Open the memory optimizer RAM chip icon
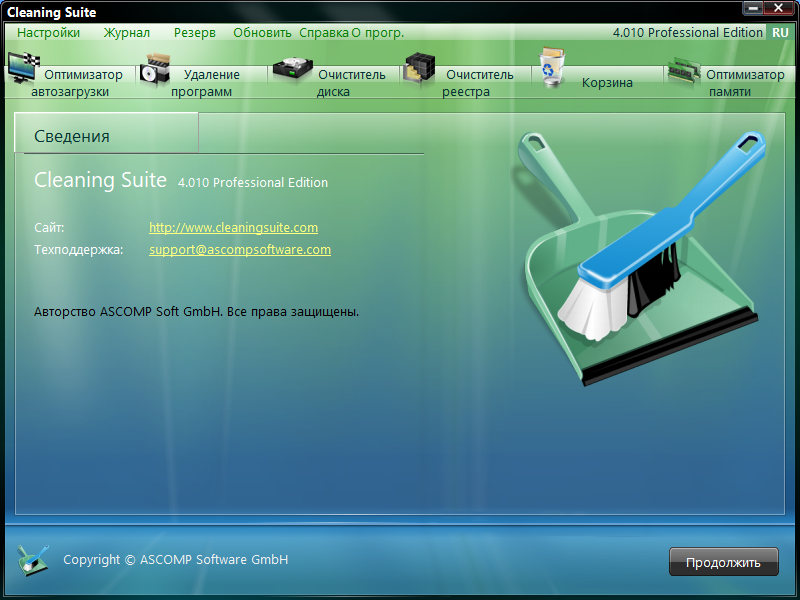This screenshot has height=600, width=800. 684,71
